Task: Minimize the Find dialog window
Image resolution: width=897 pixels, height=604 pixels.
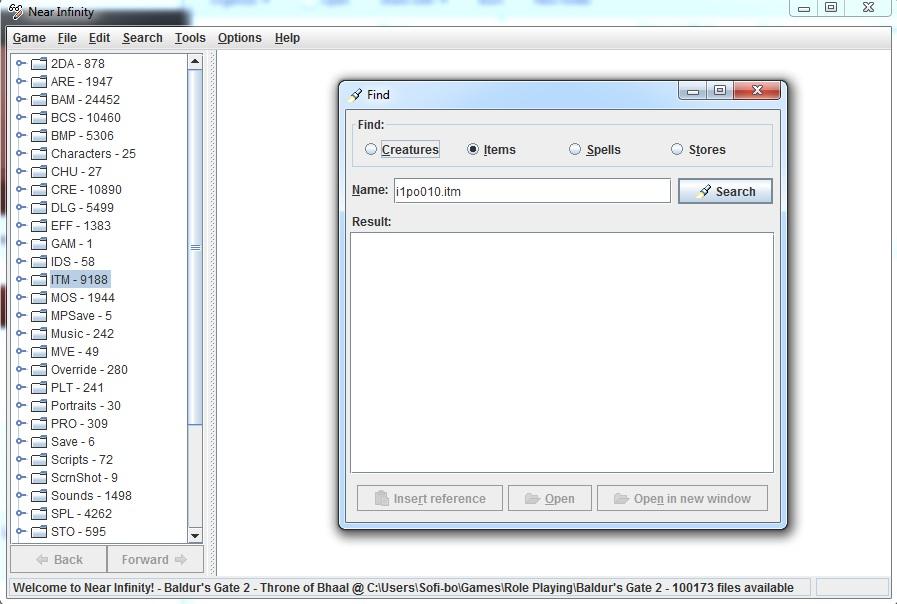Action: click(693, 90)
